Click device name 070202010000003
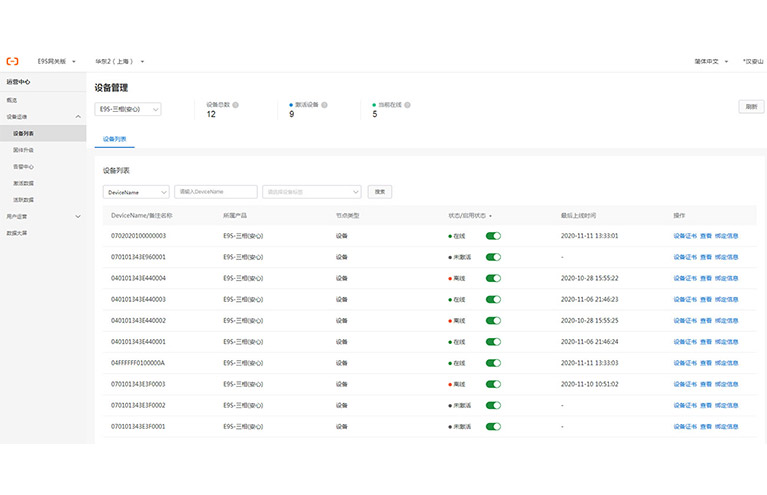767x495 pixels. point(138,236)
